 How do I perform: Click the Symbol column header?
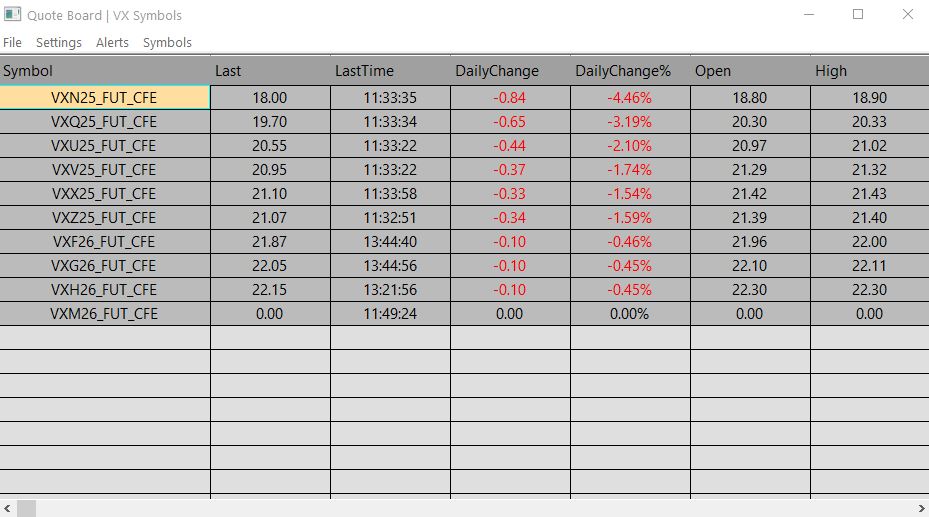28,71
